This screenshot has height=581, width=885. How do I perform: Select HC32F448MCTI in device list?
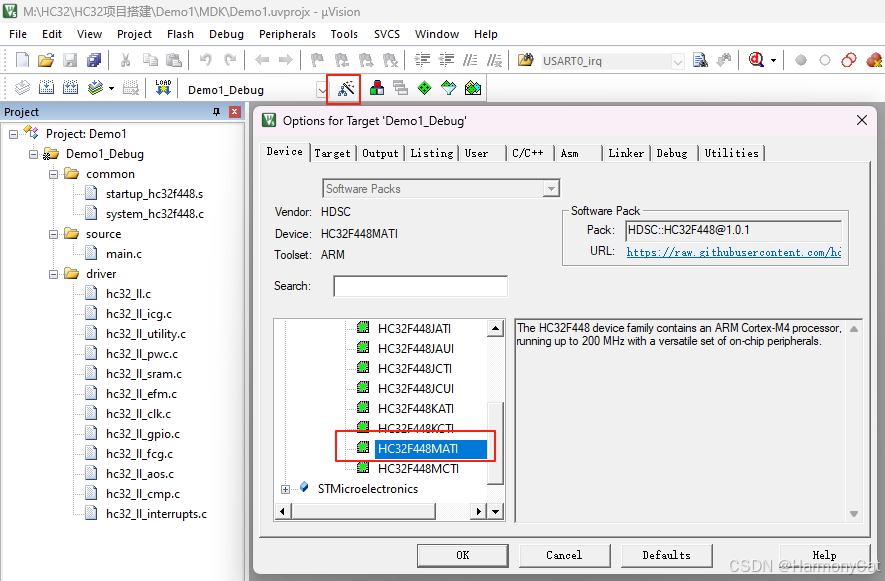coord(418,469)
